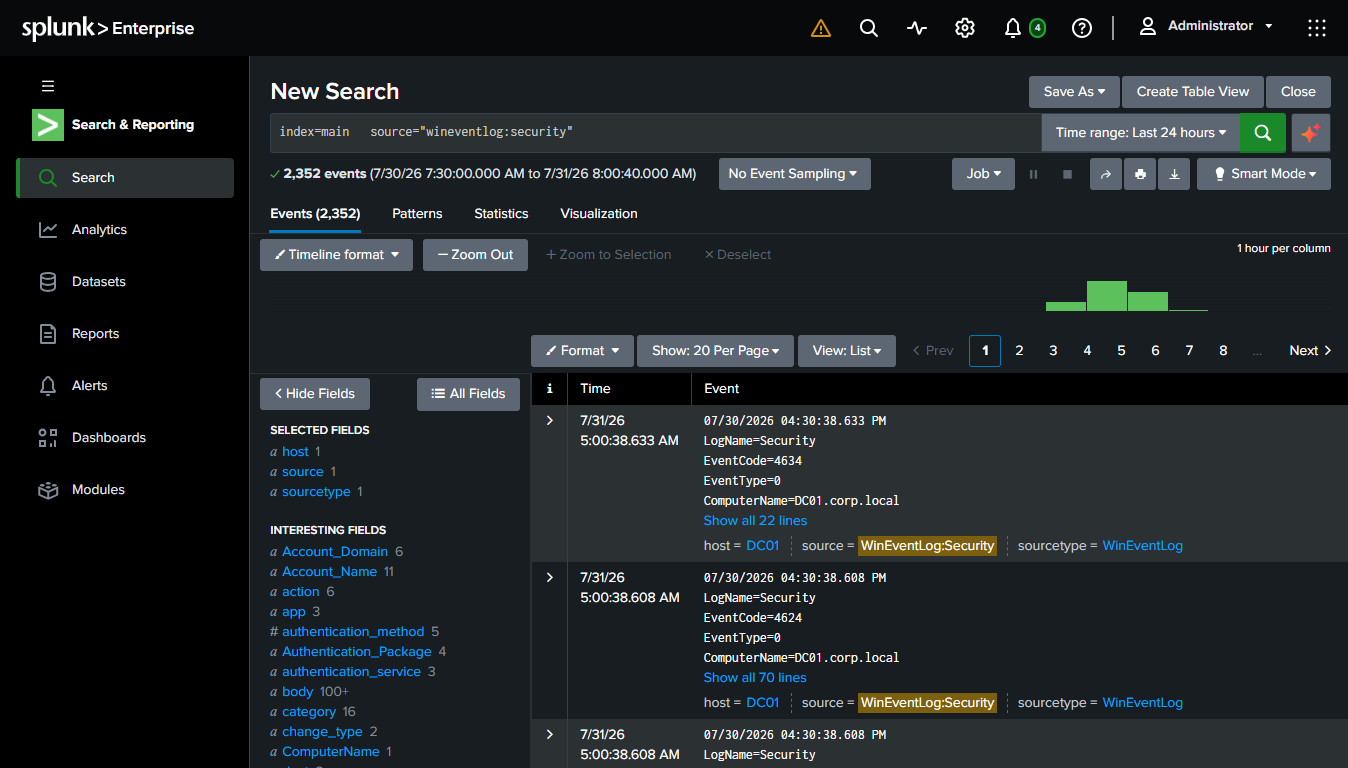This screenshot has width=1348, height=768.
Task: Switch to the Statistics tab
Action: click(501, 214)
